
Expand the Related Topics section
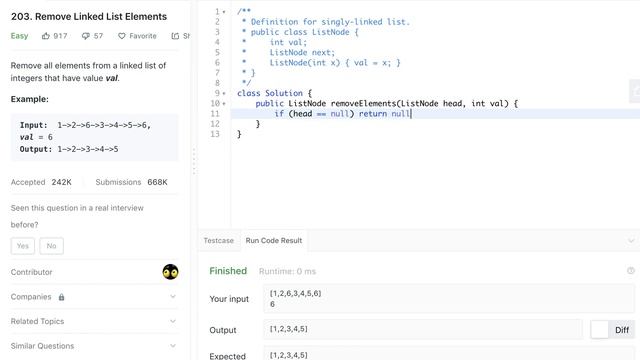click(173, 321)
